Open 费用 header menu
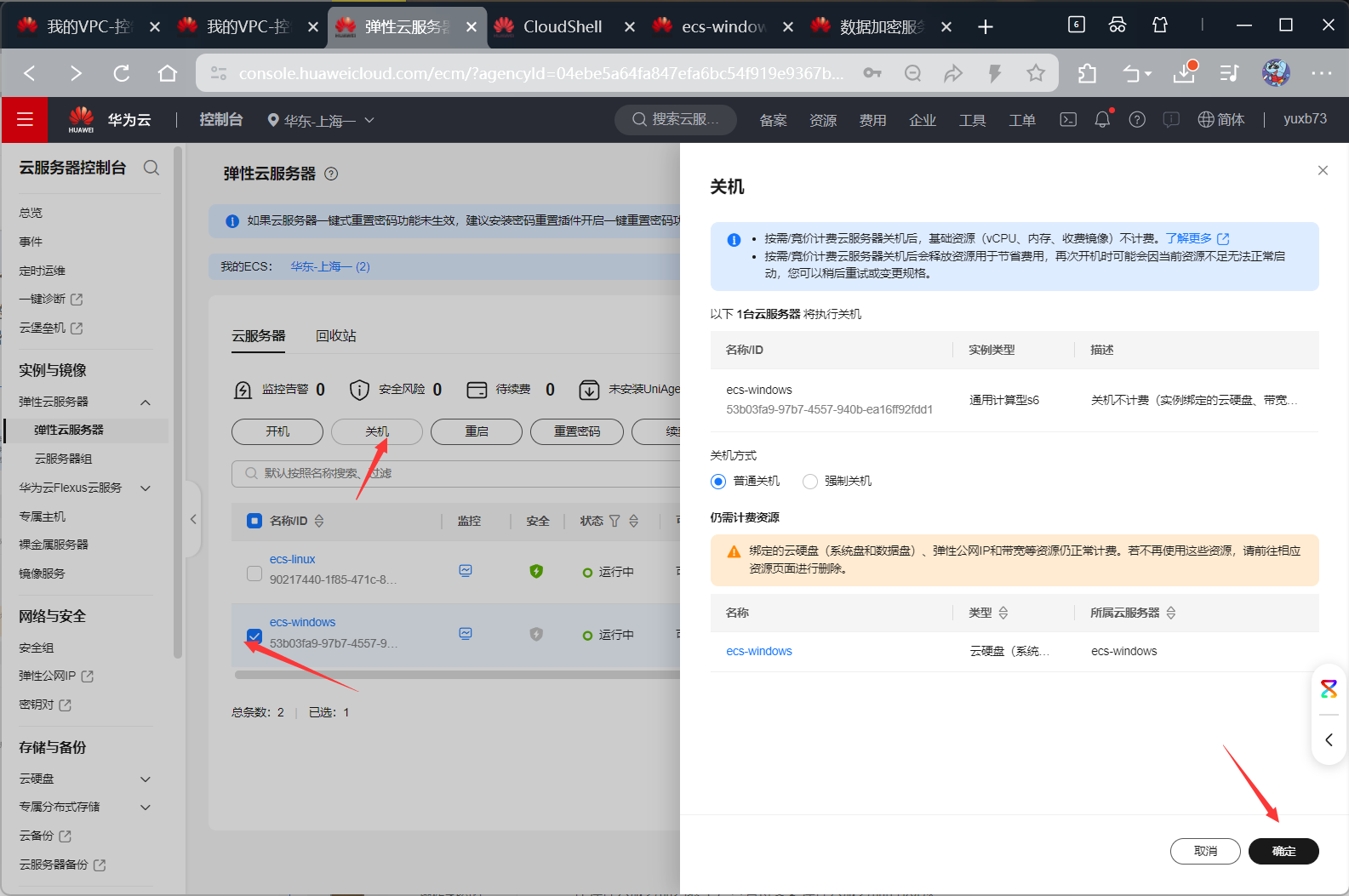 pos(872,121)
